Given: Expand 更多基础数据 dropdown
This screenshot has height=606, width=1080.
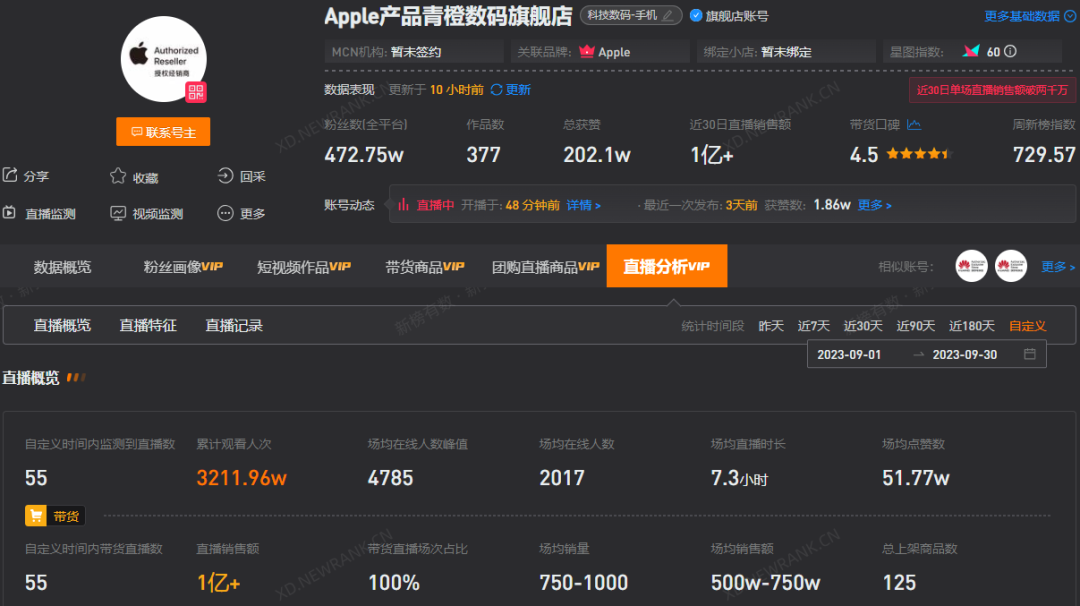Looking at the screenshot, I should pyautogui.click(x=1030, y=16).
